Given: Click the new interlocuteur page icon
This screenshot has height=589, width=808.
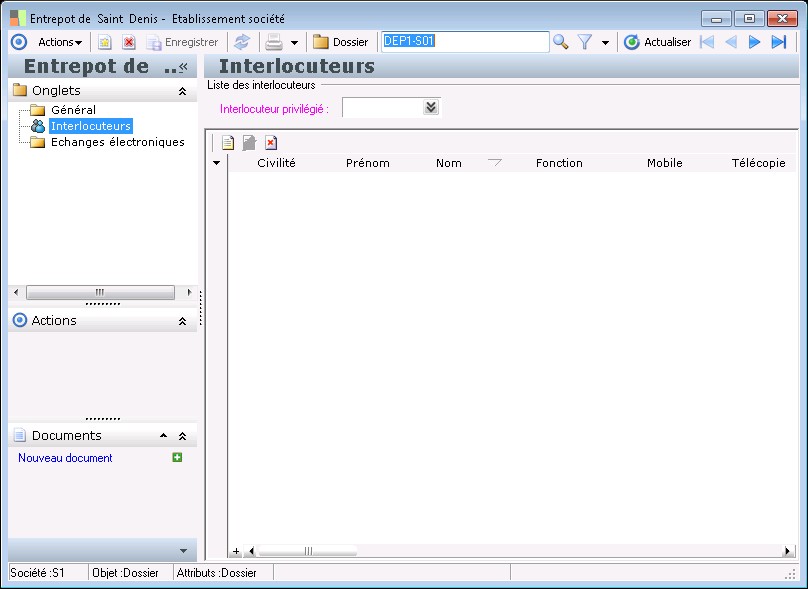Looking at the screenshot, I should 228,143.
